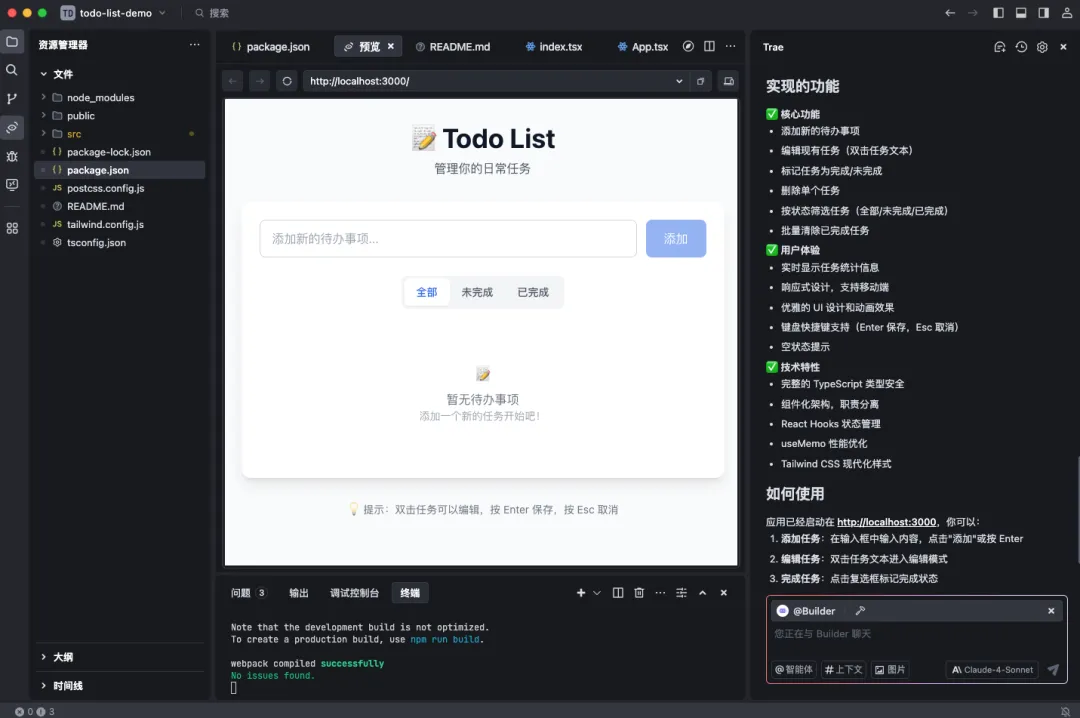The image size is (1080, 718).
Task: Open the Extensions grid icon in activity bar
Action: coord(12,228)
